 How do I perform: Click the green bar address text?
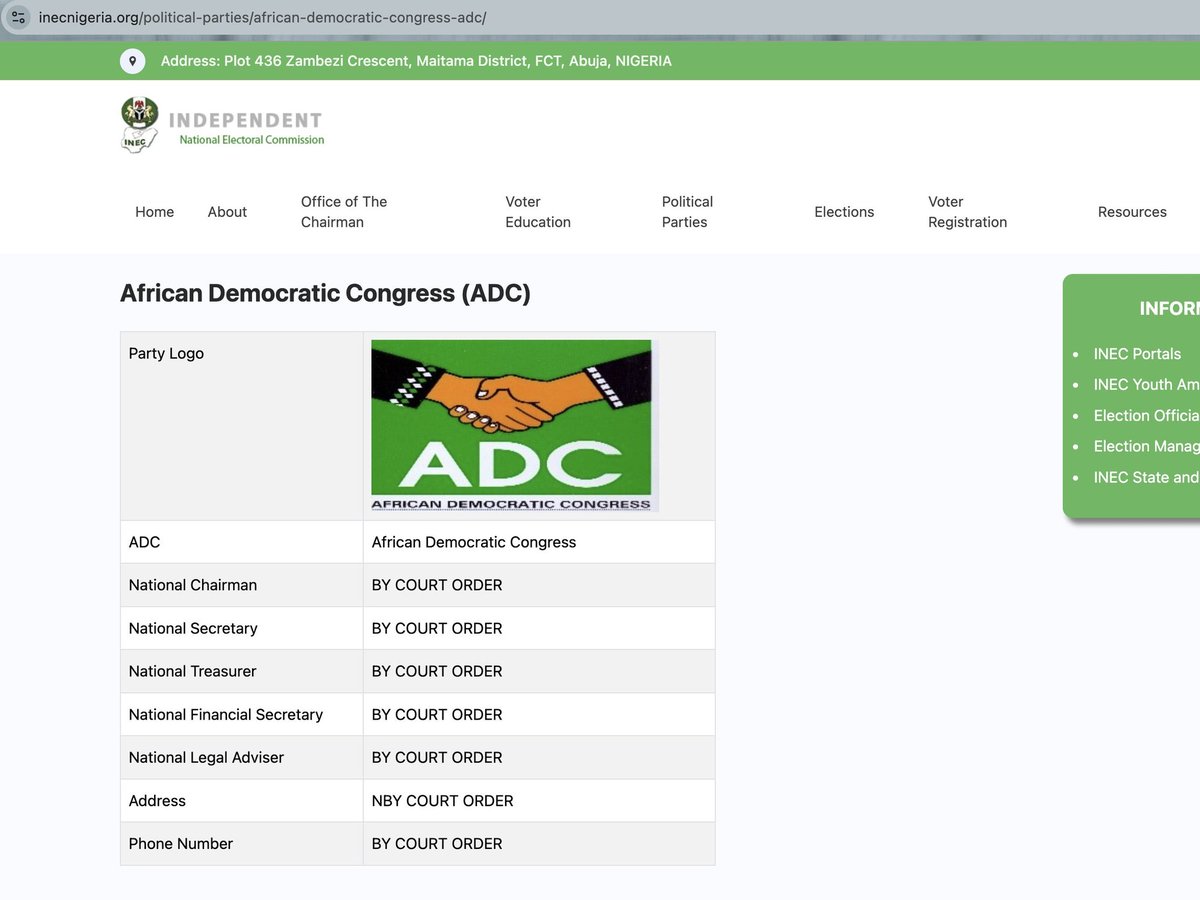pos(416,61)
